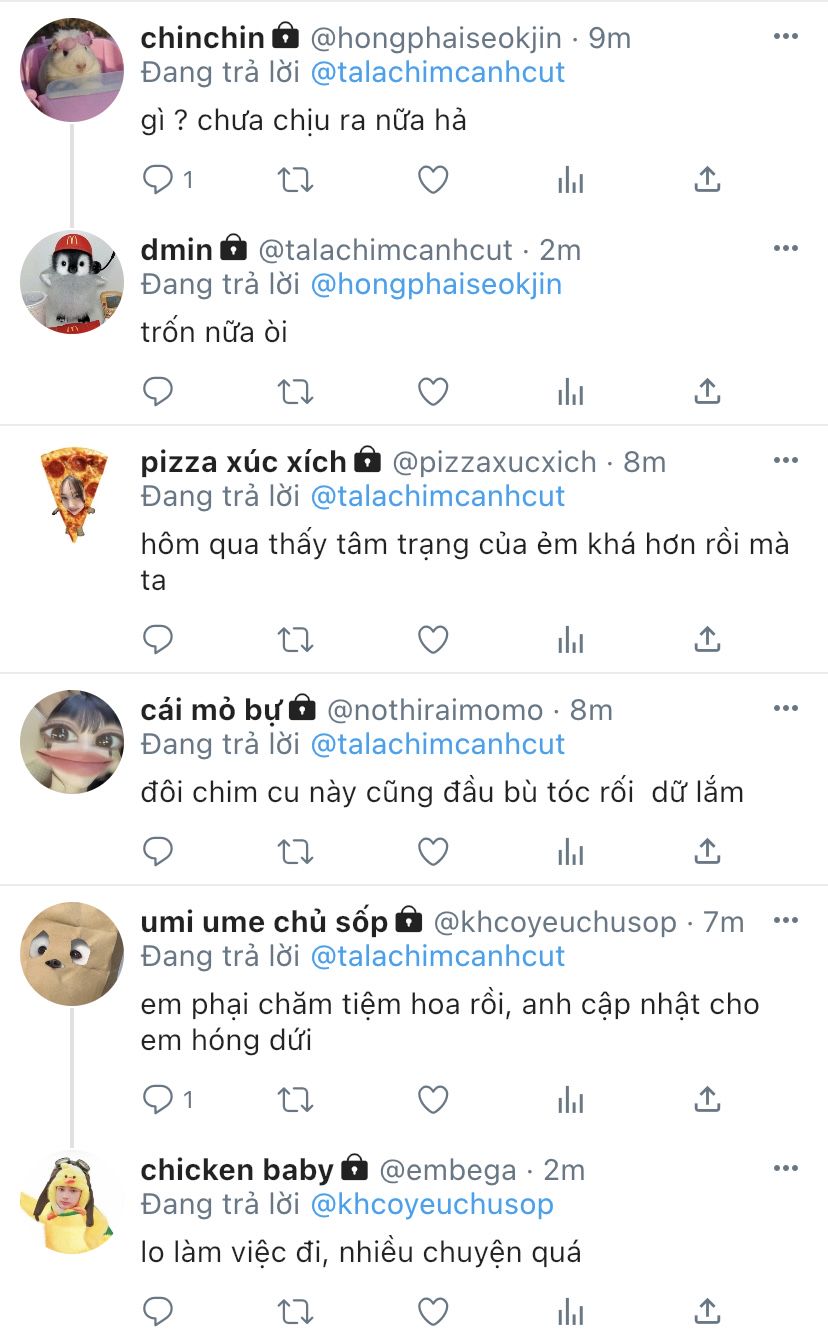828x1344 pixels.
Task: Open @hongphaiseokjin mention link in dmin's reply
Action: pos(436,285)
